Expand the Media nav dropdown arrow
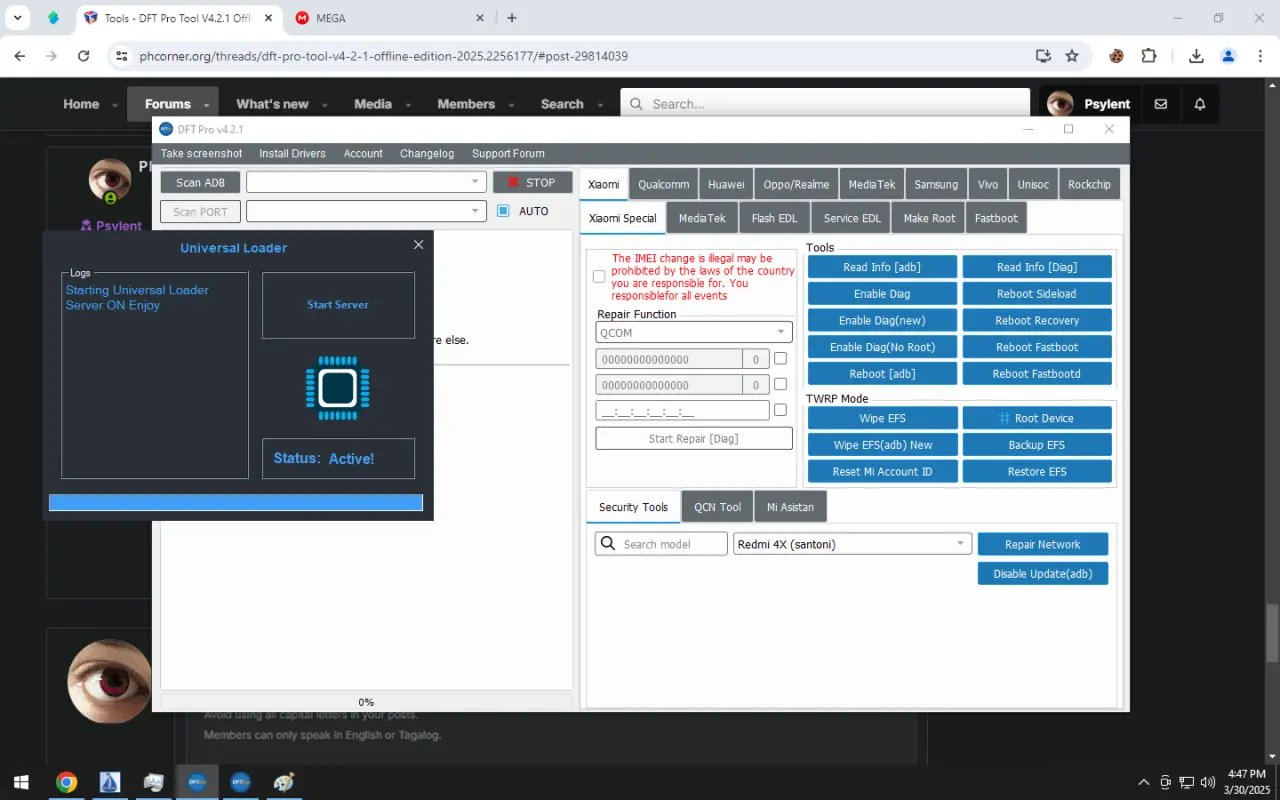Image resolution: width=1280 pixels, height=800 pixels. (407, 105)
